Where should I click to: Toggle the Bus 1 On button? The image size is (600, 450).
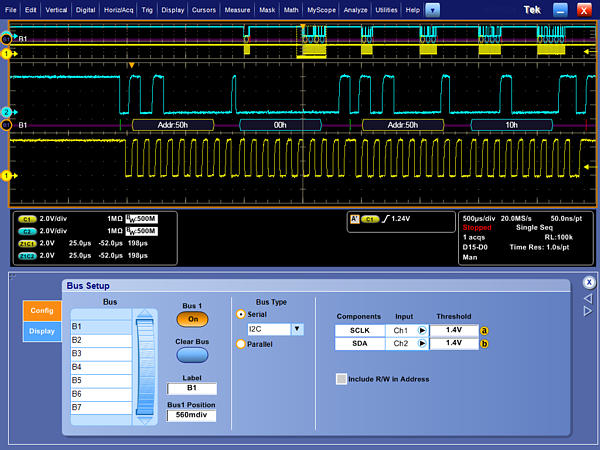click(192, 319)
